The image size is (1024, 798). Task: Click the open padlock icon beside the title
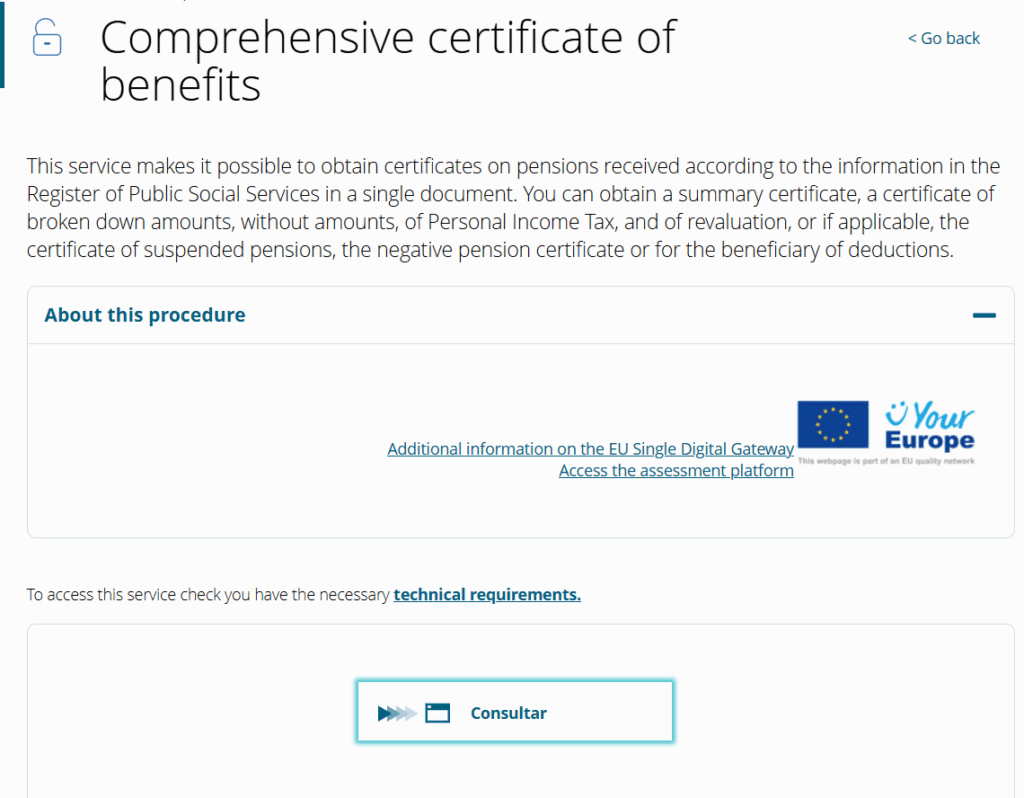click(46, 39)
